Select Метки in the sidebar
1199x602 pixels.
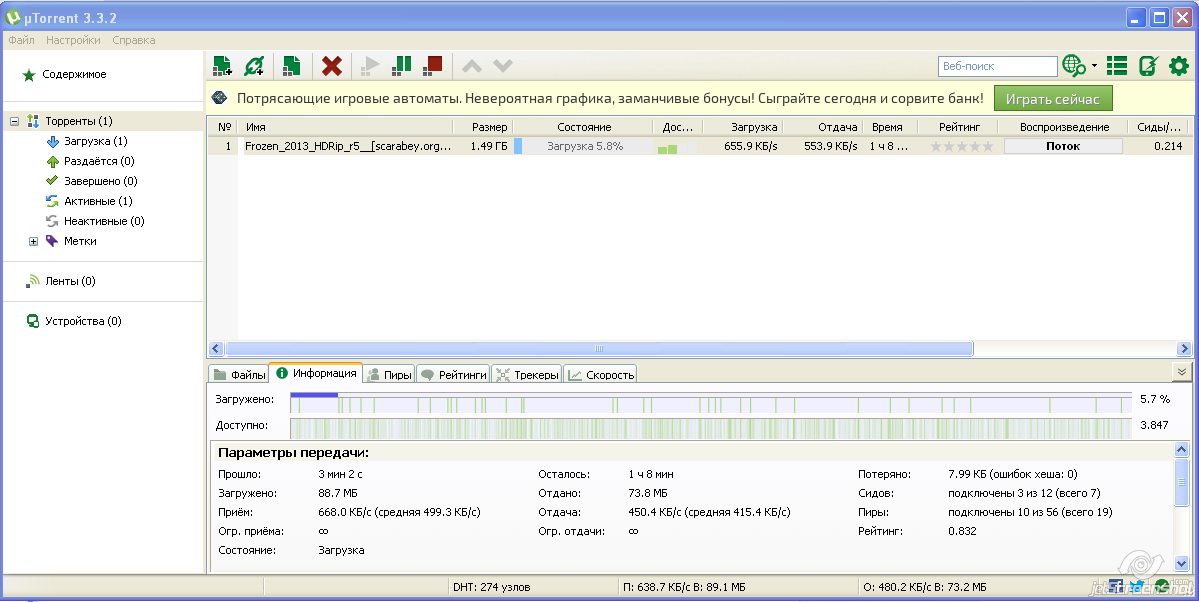[80, 241]
